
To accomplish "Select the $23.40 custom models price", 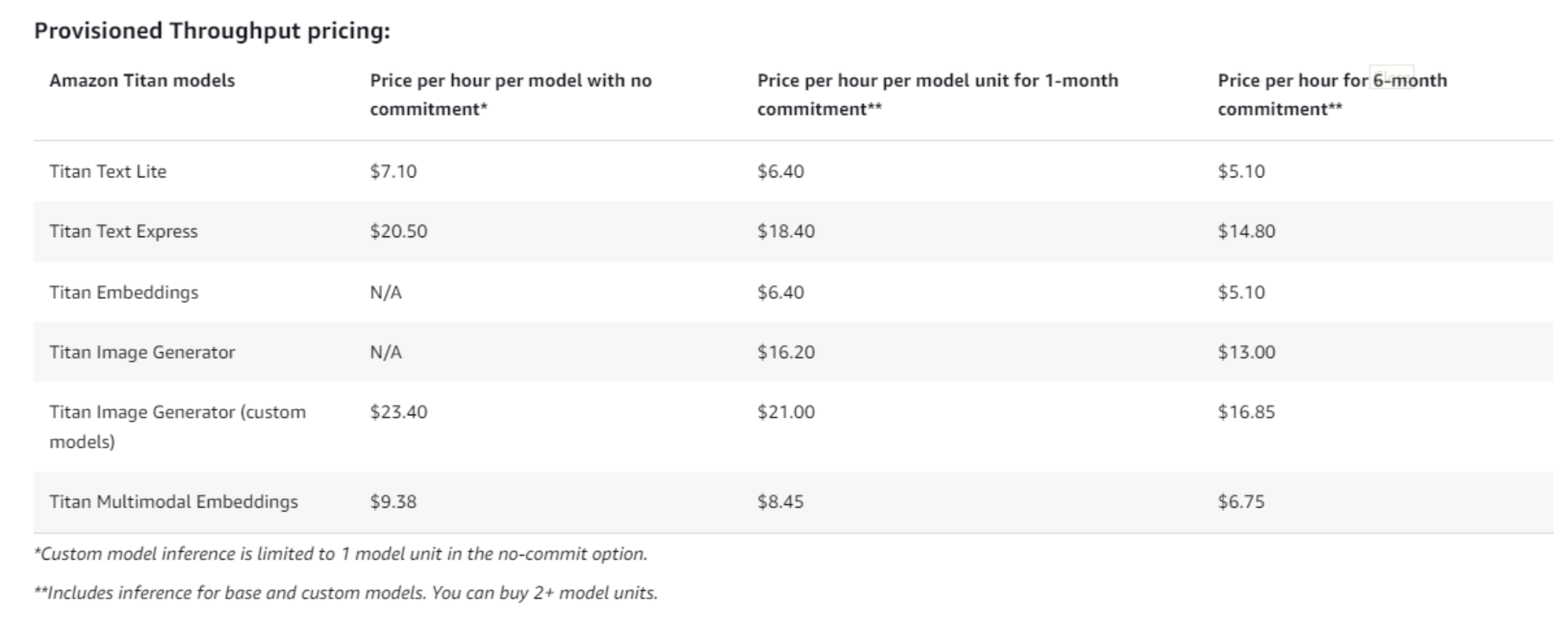I will pyautogui.click(x=399, y=412).
